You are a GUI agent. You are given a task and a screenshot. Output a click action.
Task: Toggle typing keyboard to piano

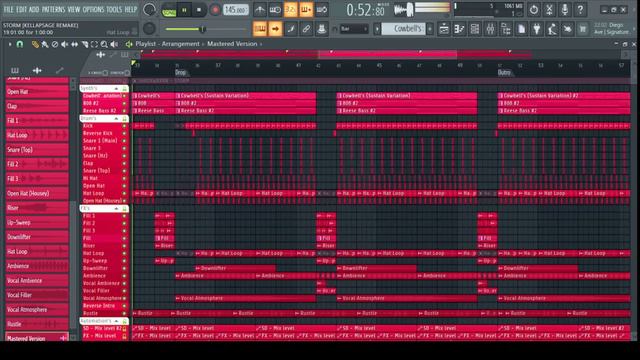[260, 29]
